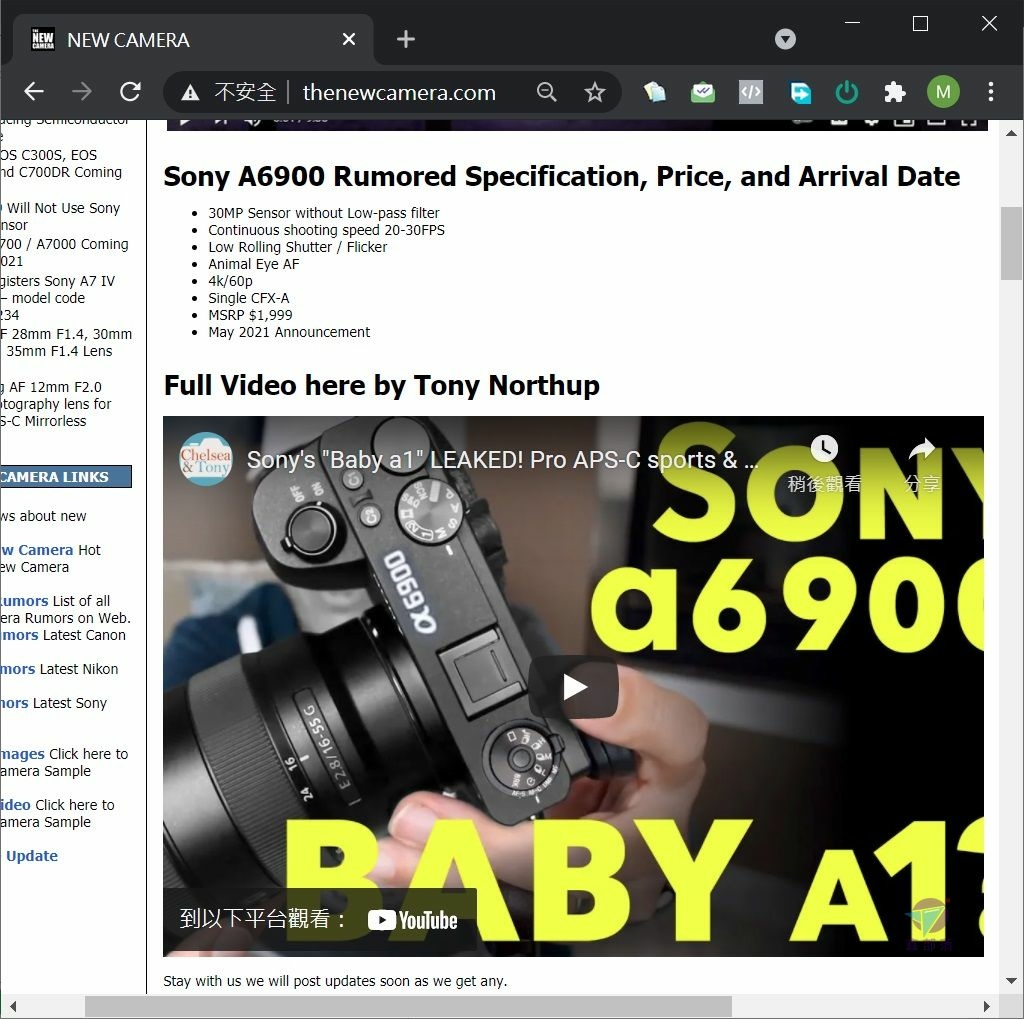The height and width of the screenshot is (1019, 1024).
Task: Click the Full Video here by Tony Northup heading
Action: pyautogui.click(x=381, y=385)
